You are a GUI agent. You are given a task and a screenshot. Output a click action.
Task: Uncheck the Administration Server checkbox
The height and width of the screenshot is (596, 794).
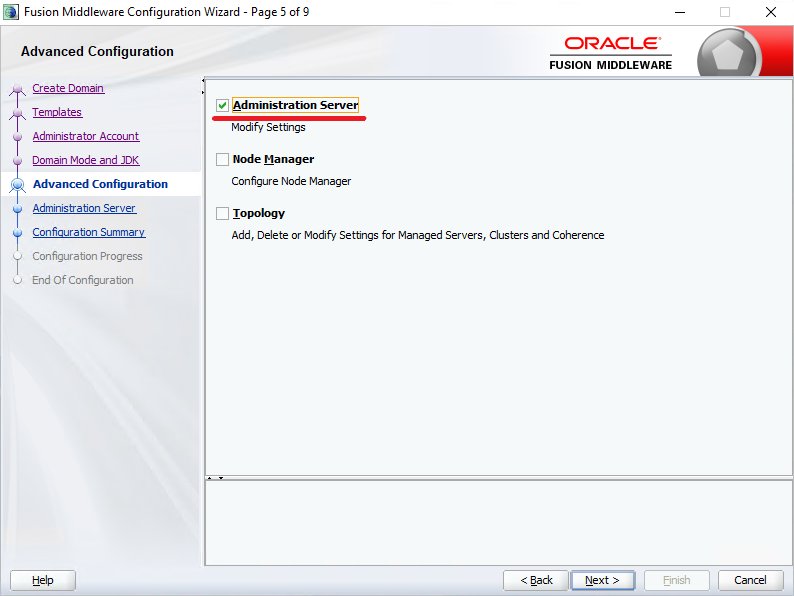tap(222, 105)
